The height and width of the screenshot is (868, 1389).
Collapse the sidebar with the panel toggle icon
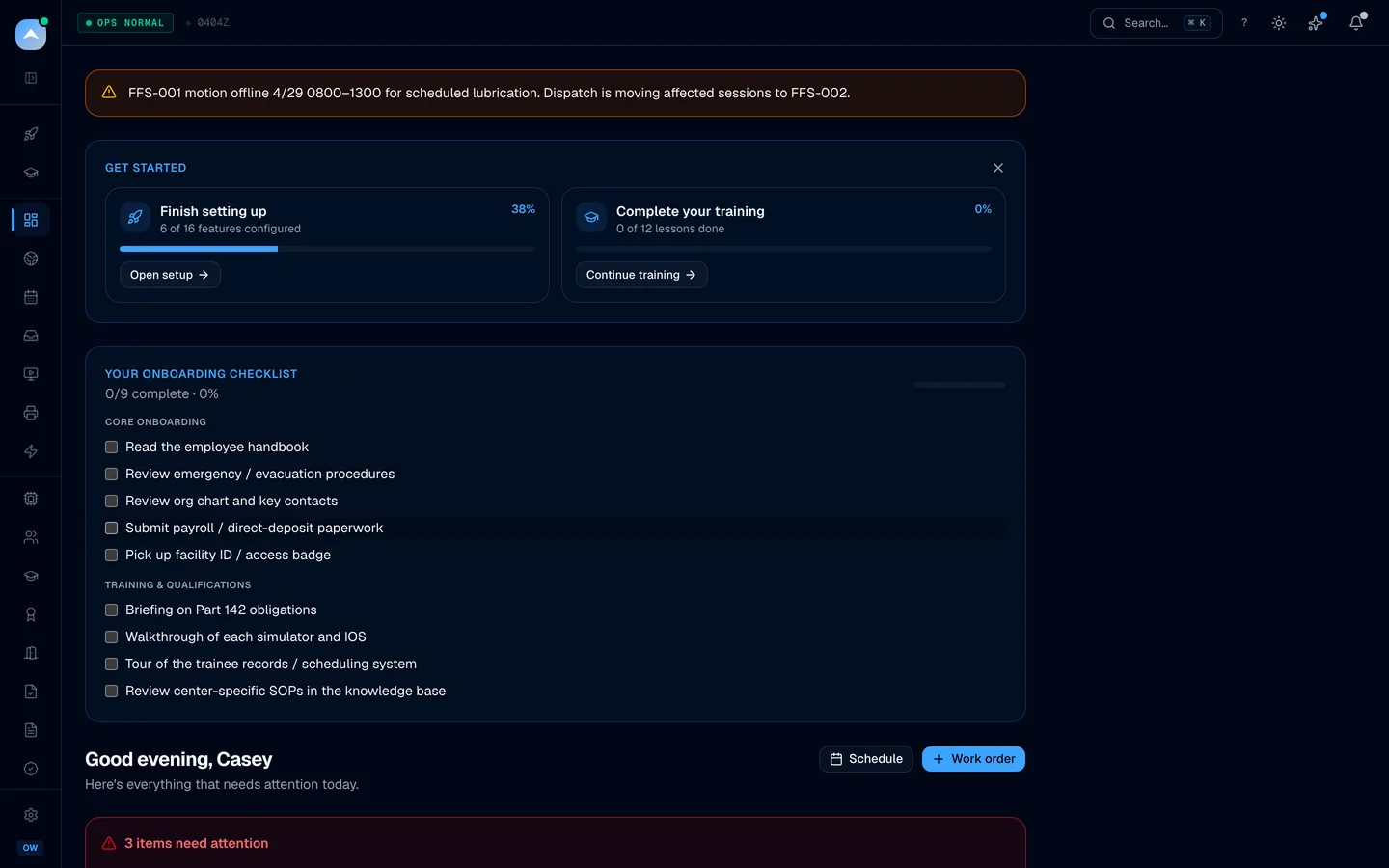tap(31, 78)
